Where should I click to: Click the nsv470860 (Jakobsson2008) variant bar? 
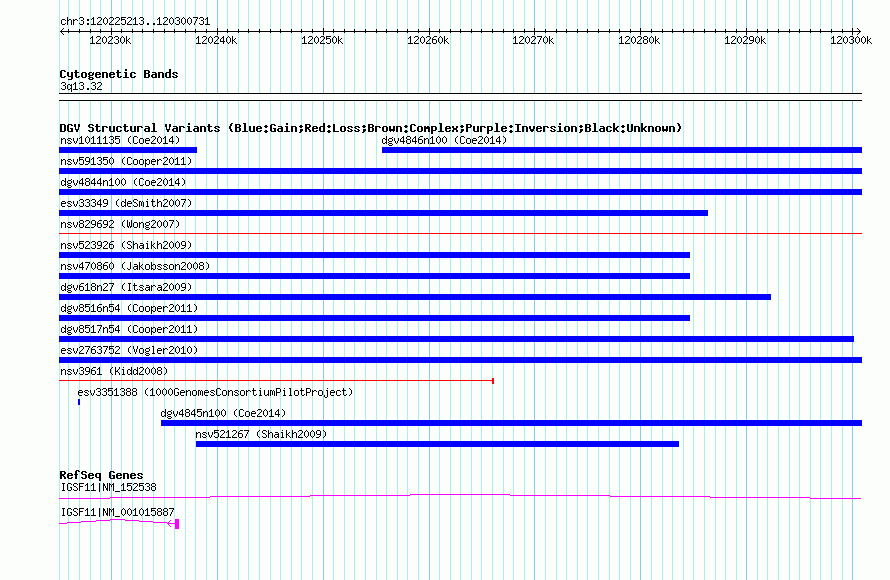(374, 276)
